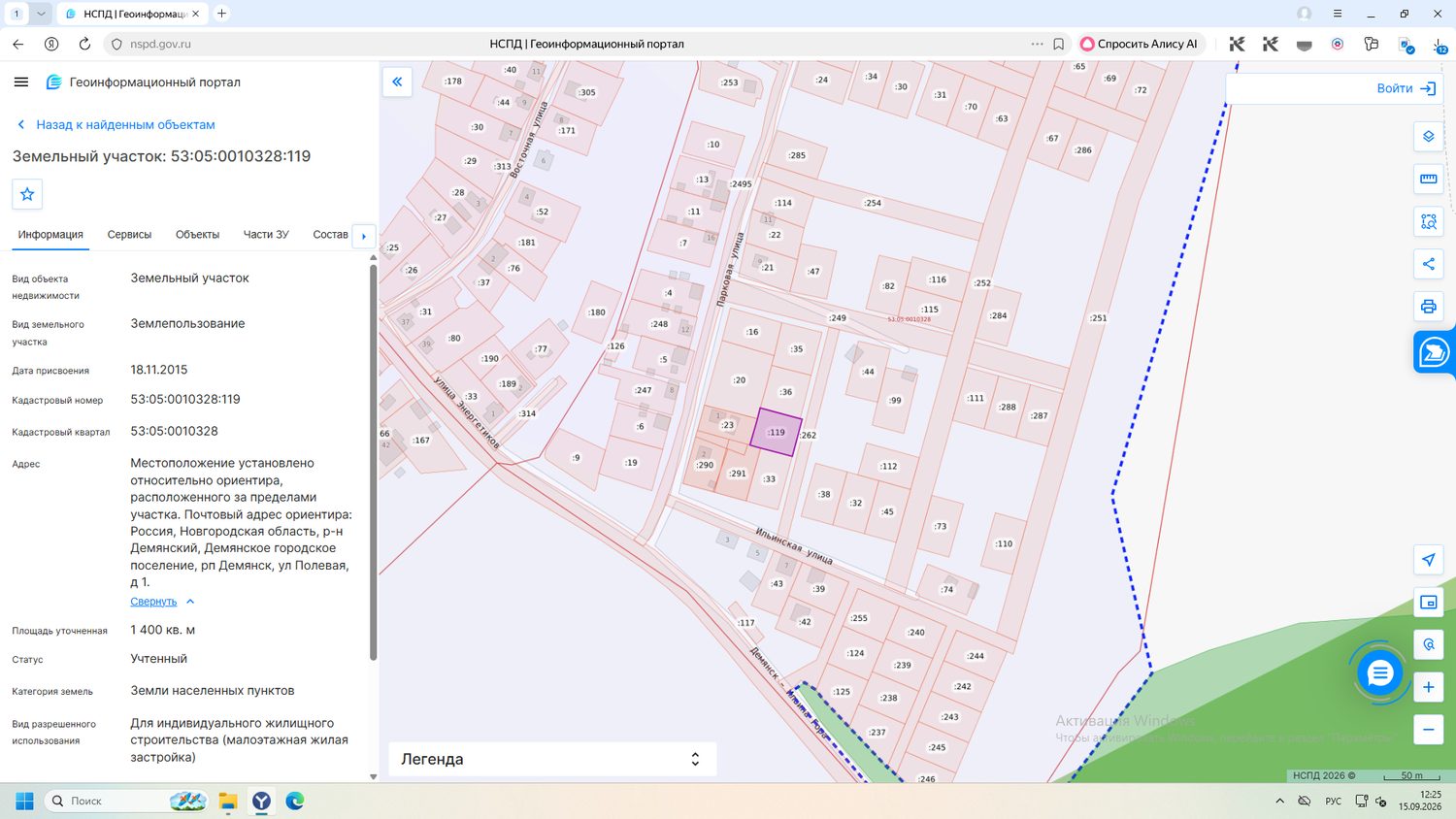
Task: Reload the page in the browser
Action: point(84,44)
